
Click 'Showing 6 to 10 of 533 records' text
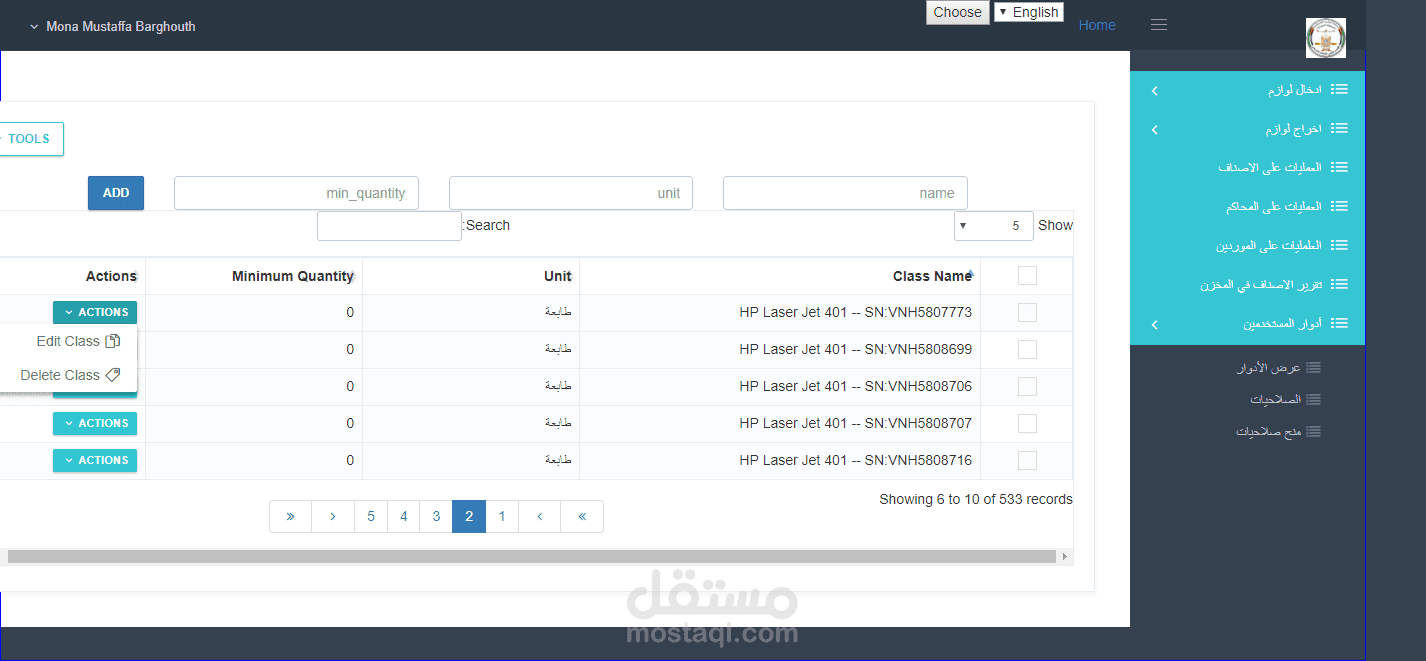pos(976,499)
